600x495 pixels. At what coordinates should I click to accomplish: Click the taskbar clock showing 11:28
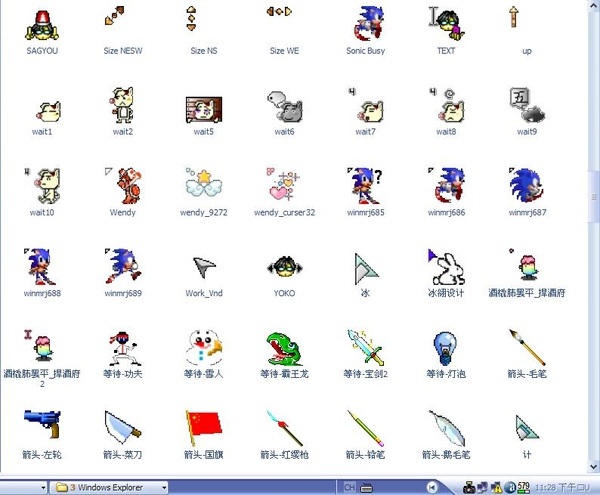click(562, 488)
